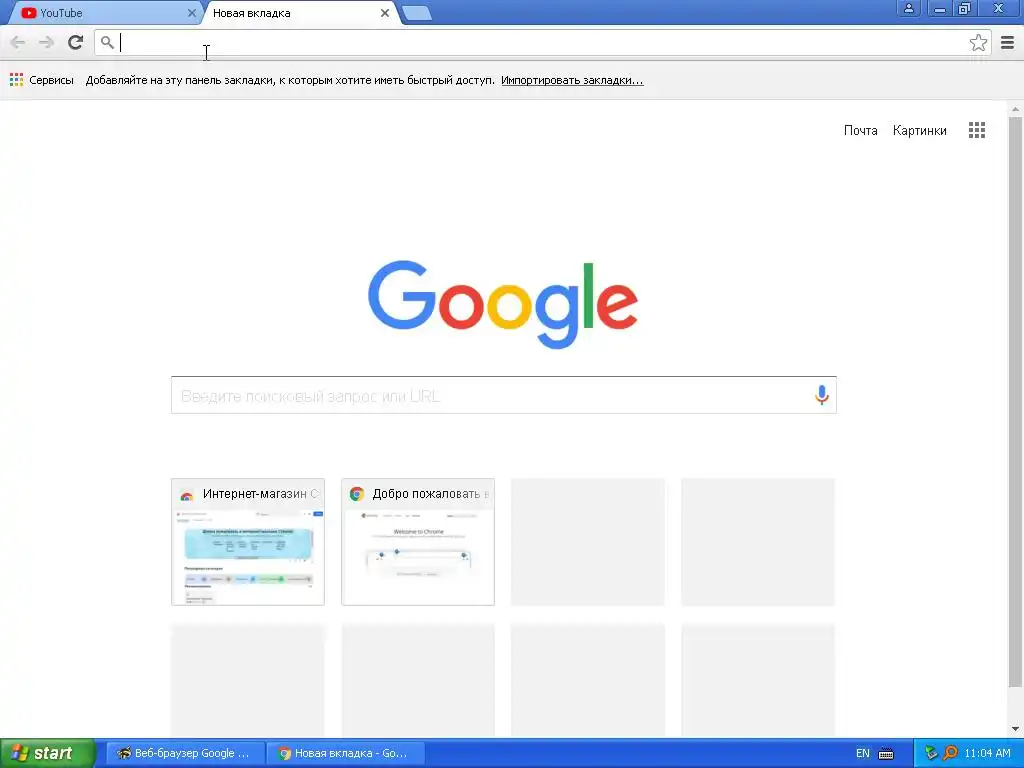Click the page scroll-up arrow
The image size is (1024, 768).
point(1015,109)
